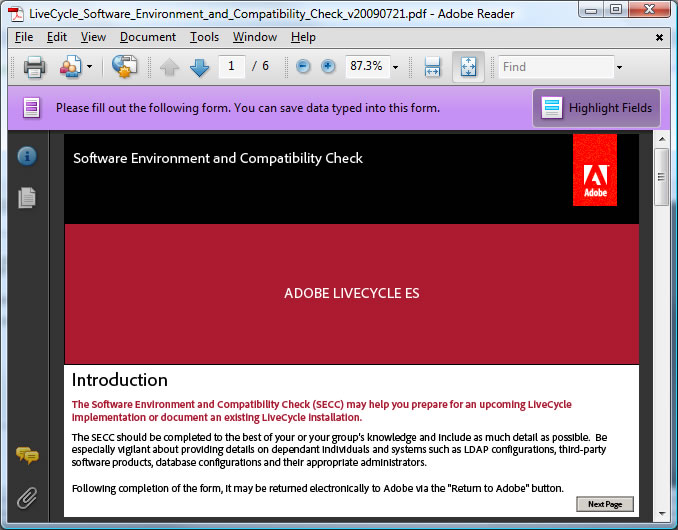Viewport: 678px width, 530px height.
Task: Go to previous page with up arrow
Action: coord(170,67)
